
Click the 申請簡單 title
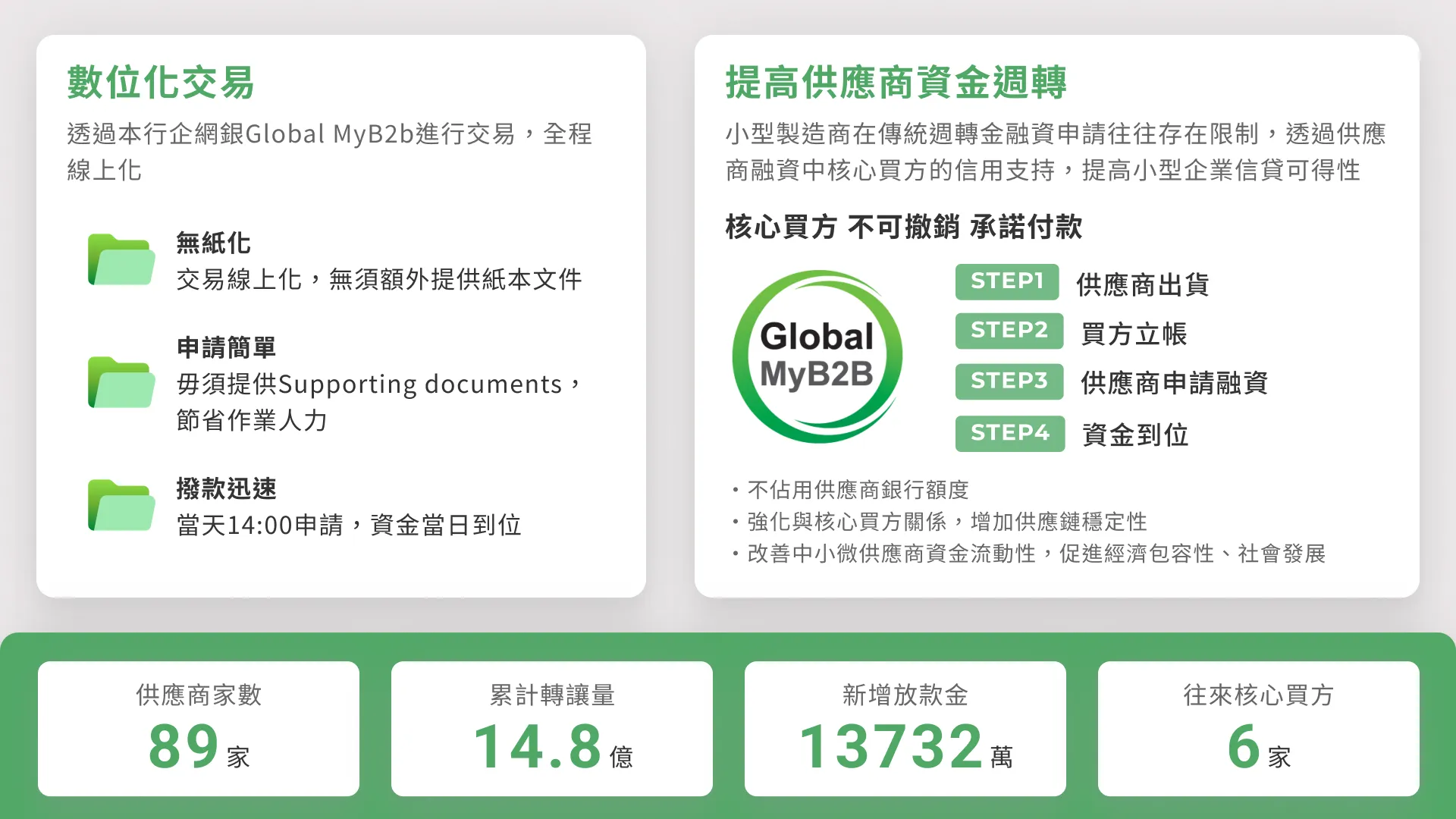click(226, 348)
